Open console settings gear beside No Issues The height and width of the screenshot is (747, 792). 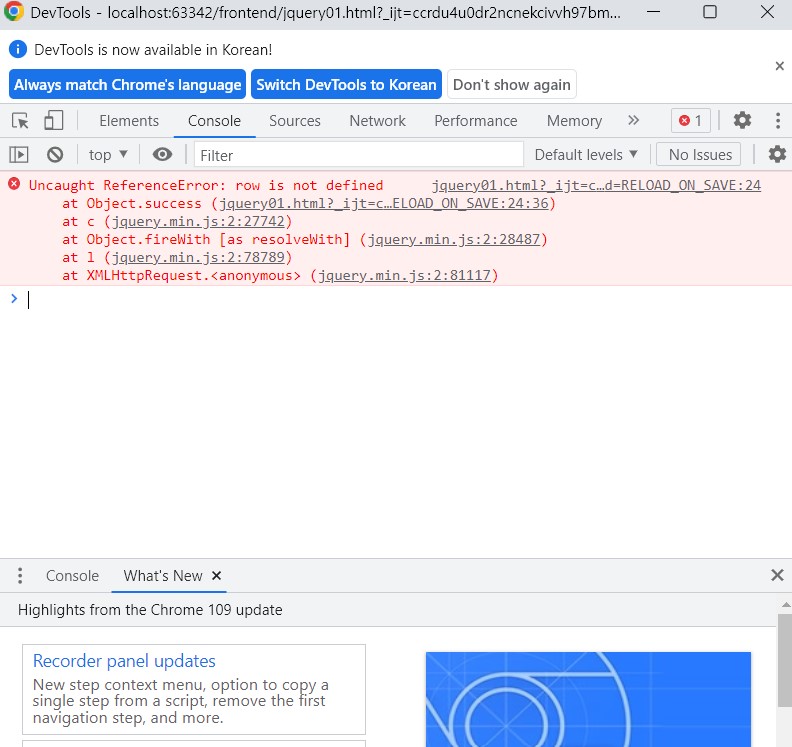coord(777,155)
